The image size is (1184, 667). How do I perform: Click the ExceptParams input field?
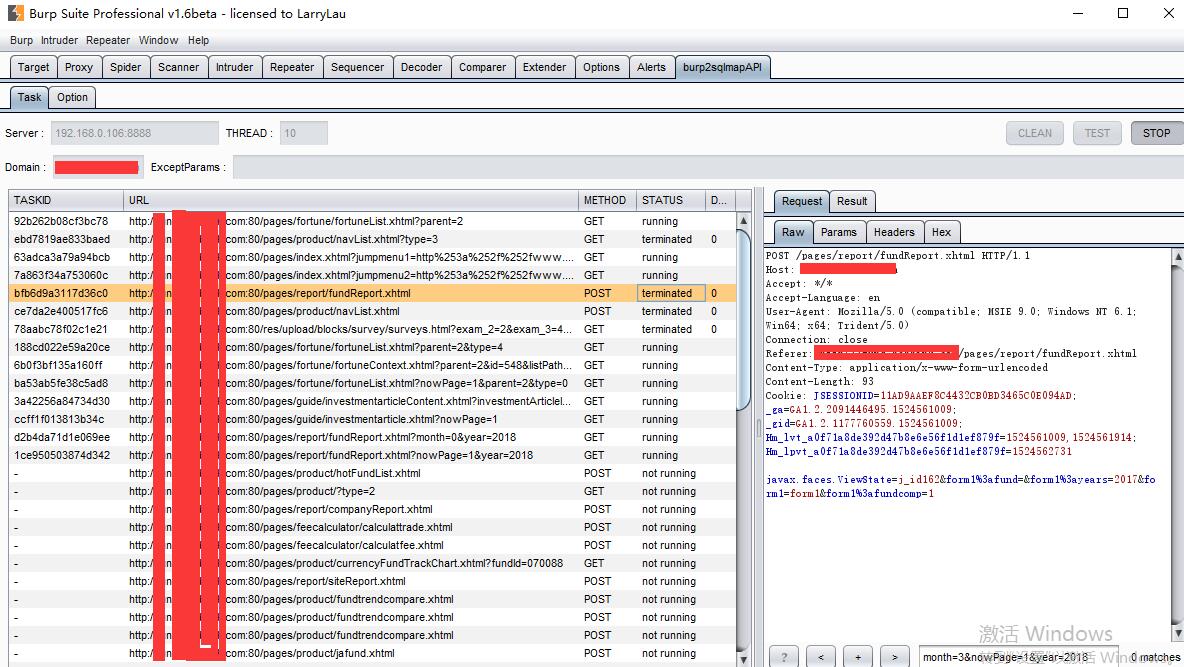tap(700, 167)
